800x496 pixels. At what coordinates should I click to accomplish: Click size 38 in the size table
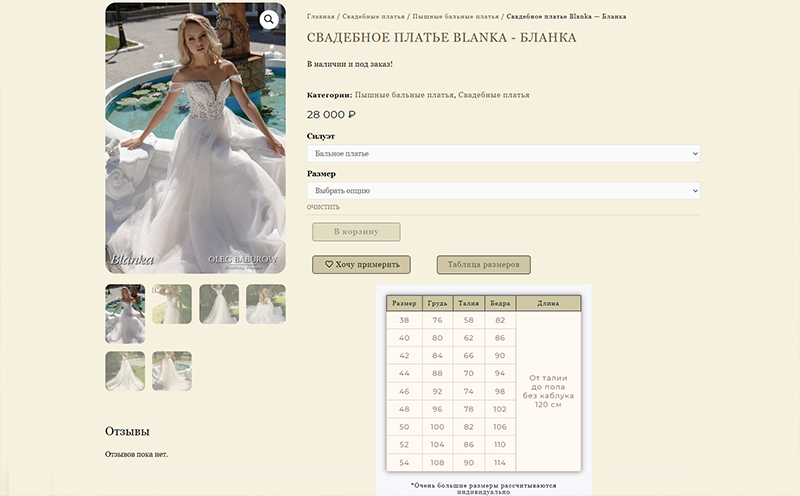tap(404, 320)
